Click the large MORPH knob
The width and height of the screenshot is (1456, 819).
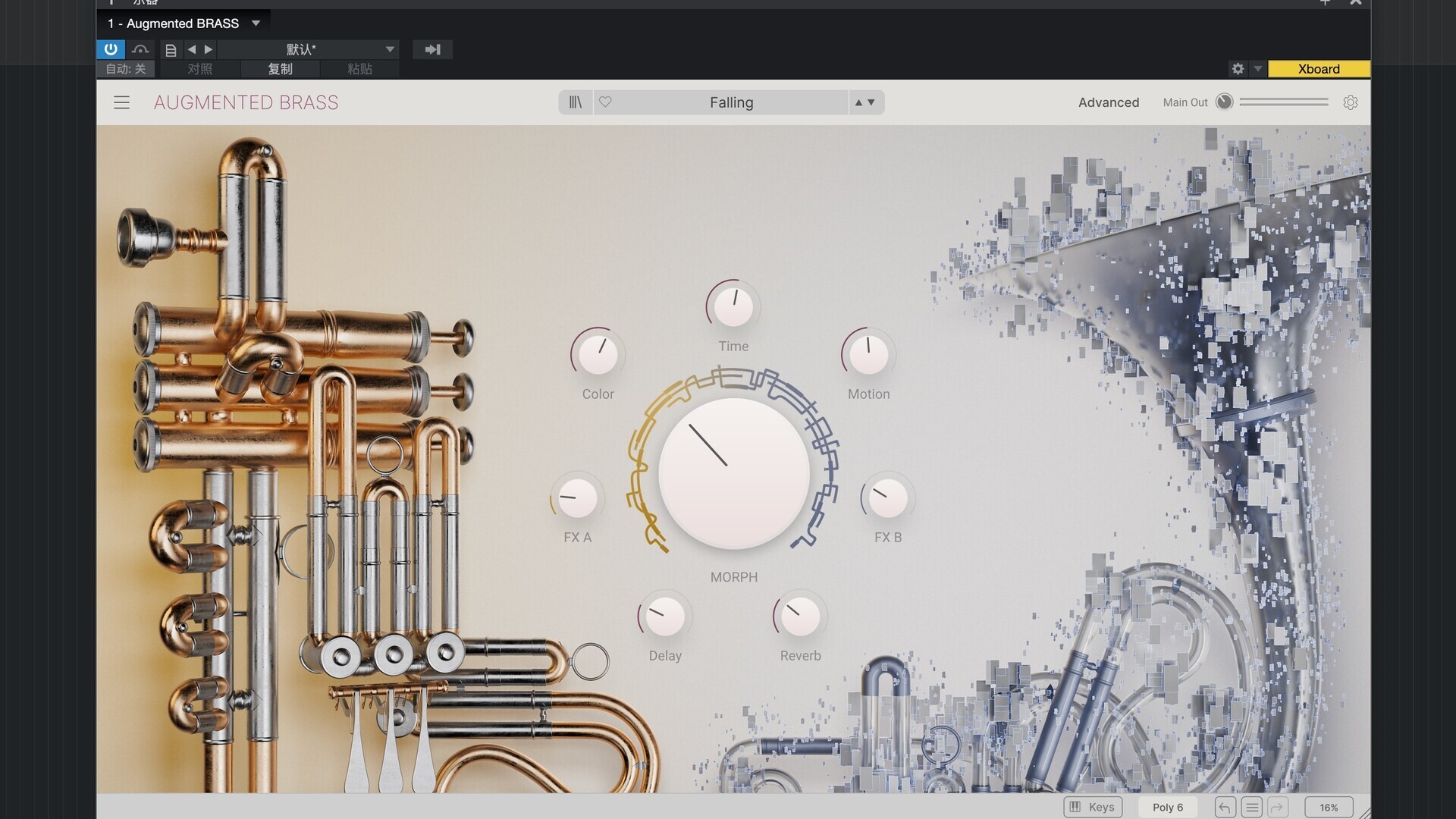pyautogui.click(x=734, y=473)
